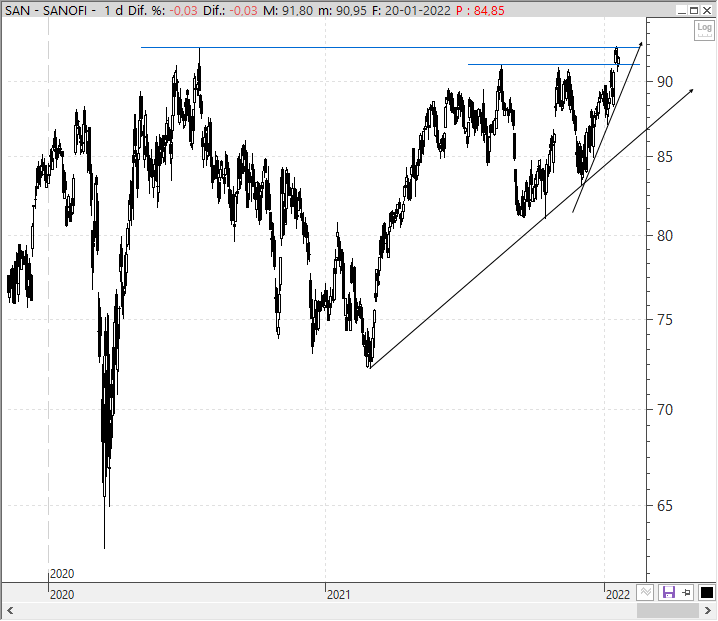Click the 2021 time axis label
The image size is (718, 621).
click(338, 594)
